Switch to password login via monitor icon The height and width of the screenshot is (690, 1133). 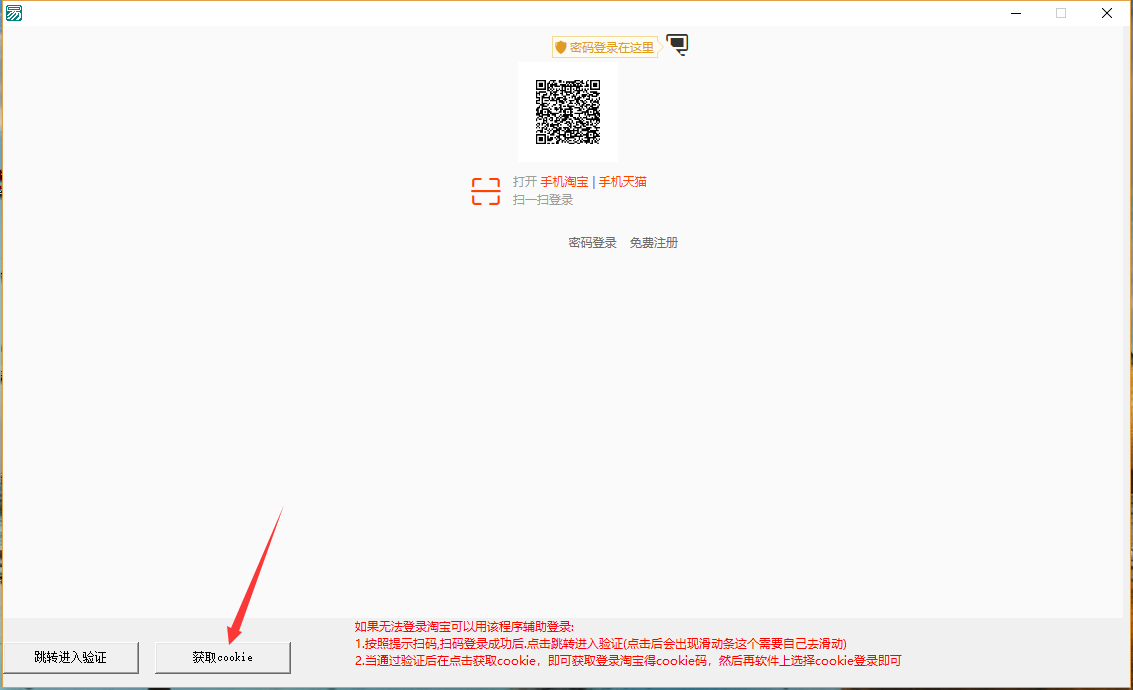pos(677,45)
